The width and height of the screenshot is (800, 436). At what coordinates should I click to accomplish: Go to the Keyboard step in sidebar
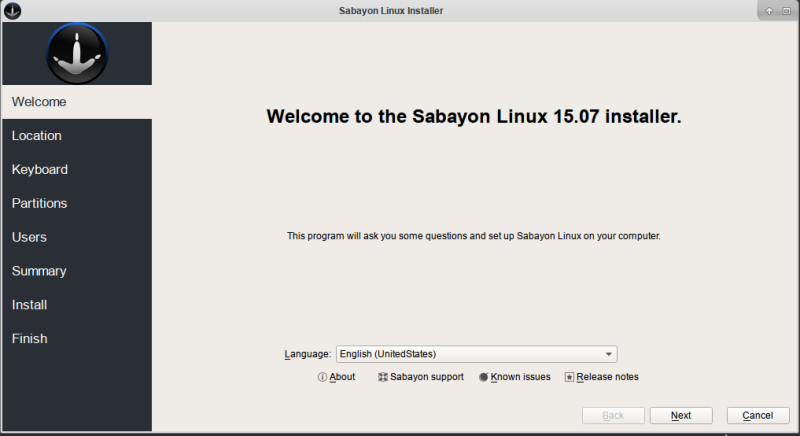(x=77, y=169)
